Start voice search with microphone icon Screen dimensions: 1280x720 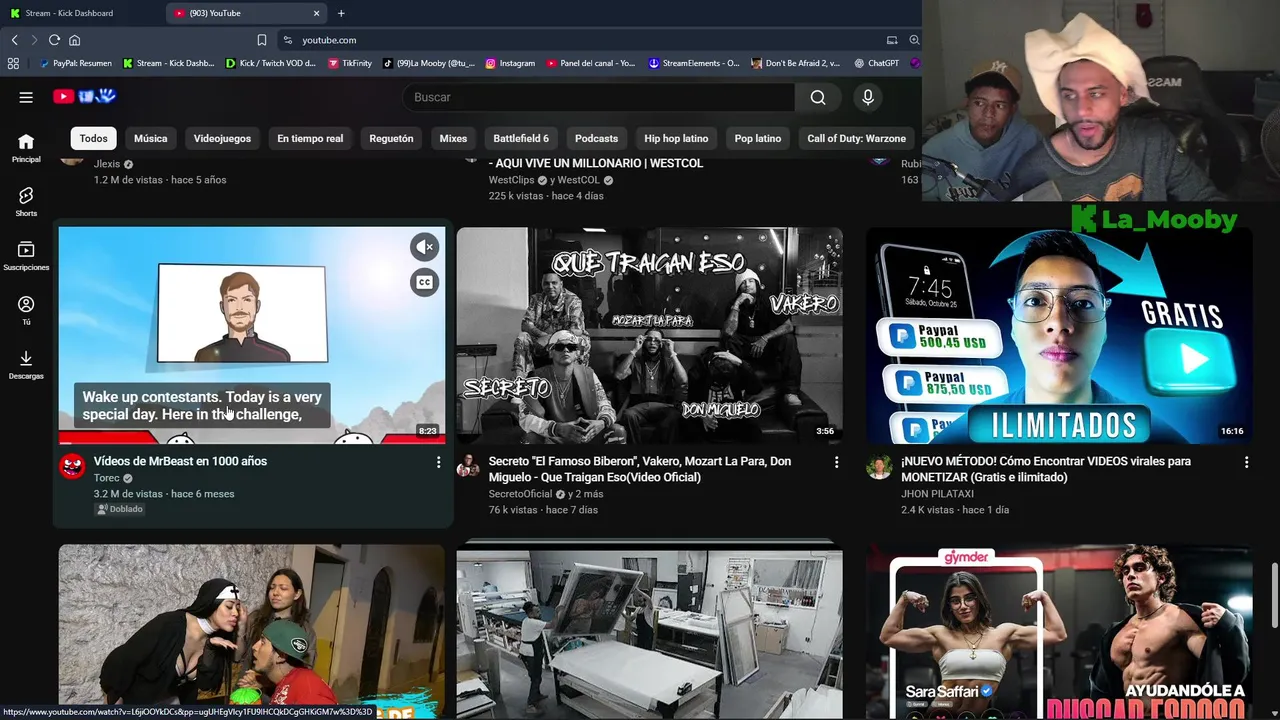[x=868, y=97]
